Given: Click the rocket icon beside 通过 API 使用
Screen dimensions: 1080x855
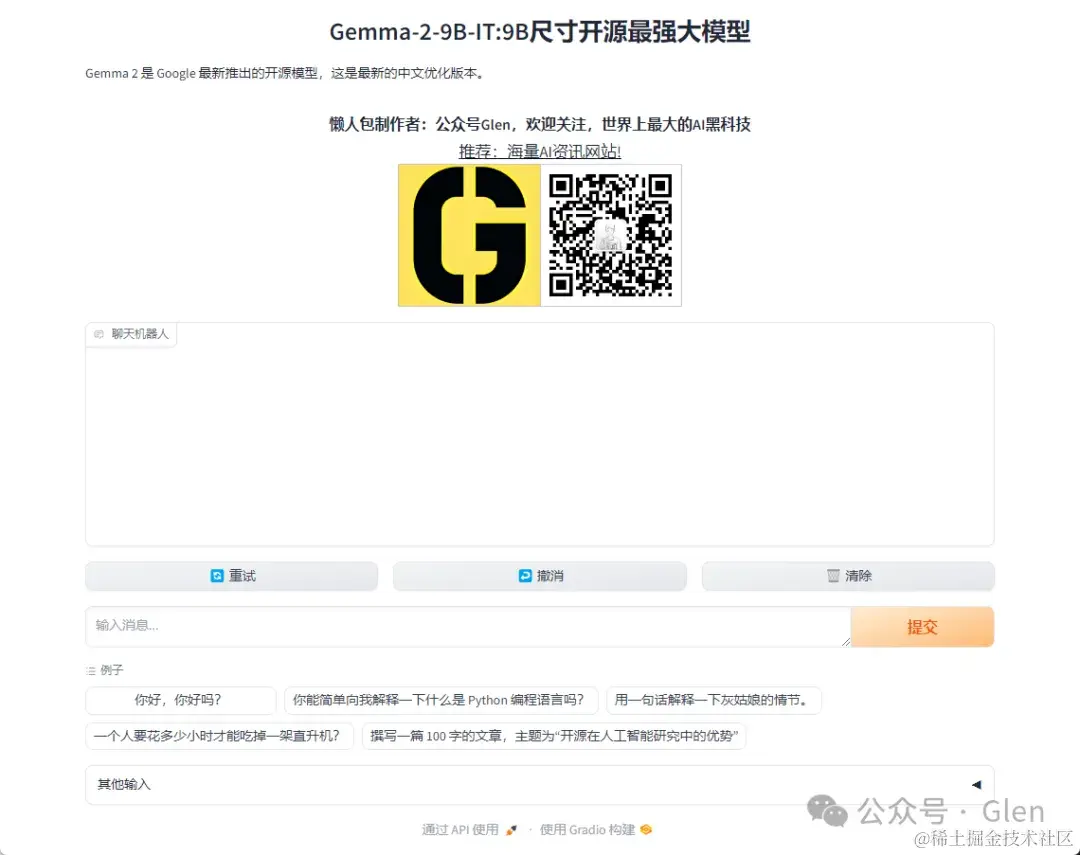Looking at the screenshot, I should pos(512,830).
